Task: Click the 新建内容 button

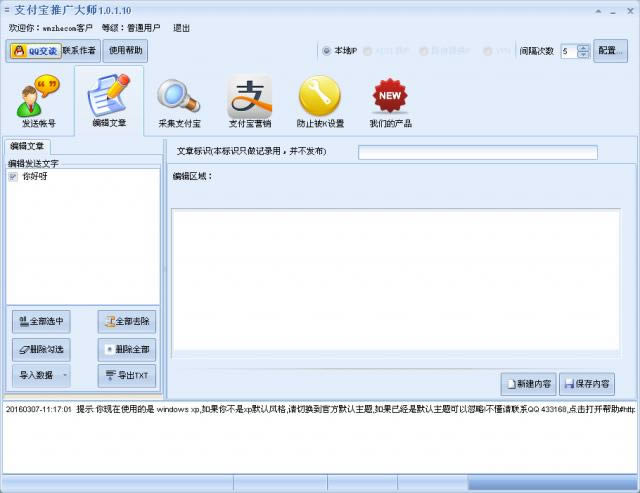Action: tap(529, 384)
